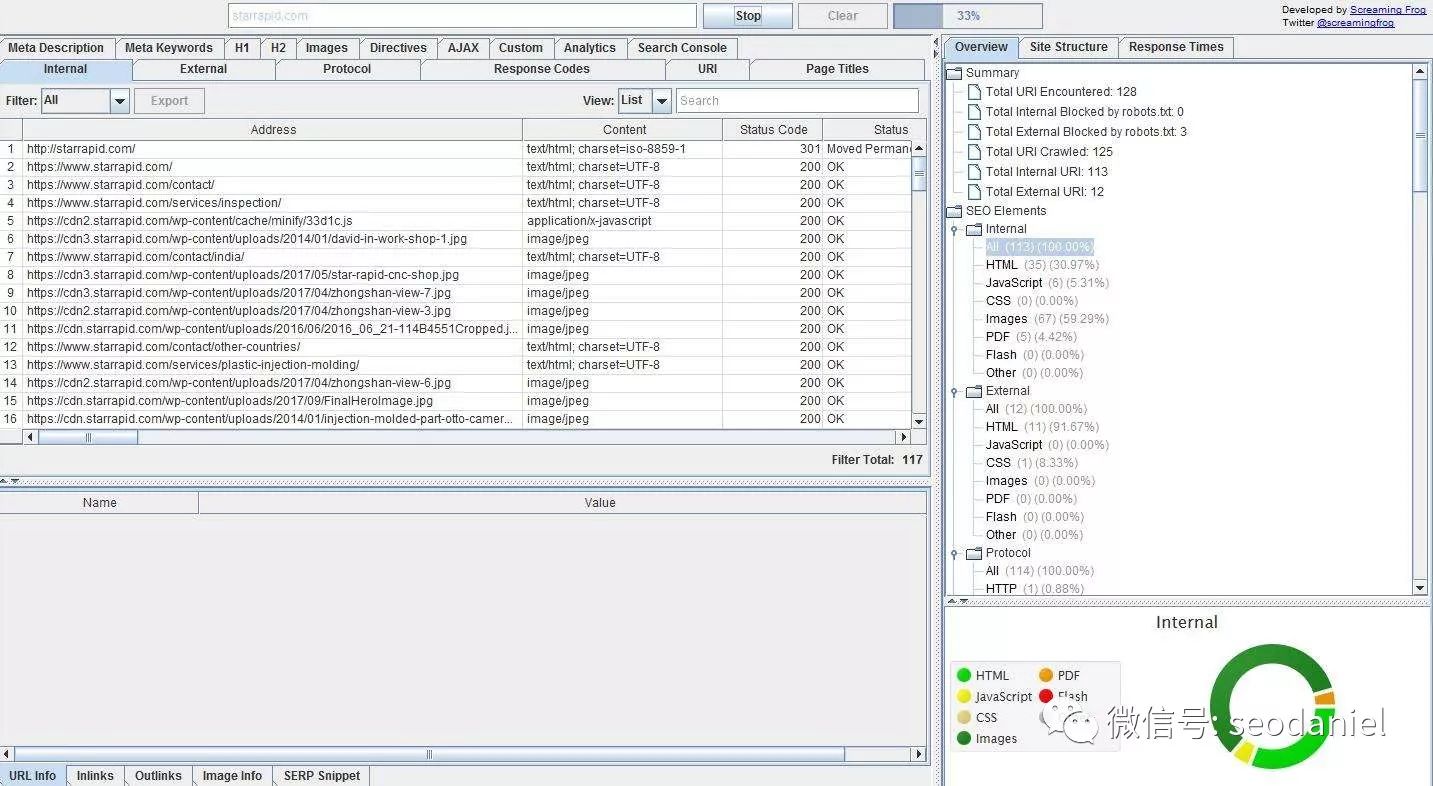The height and width of the screenshot is (786, 1433).
Task: Switch to the Directives tab
Action: [x=398, y=48]
